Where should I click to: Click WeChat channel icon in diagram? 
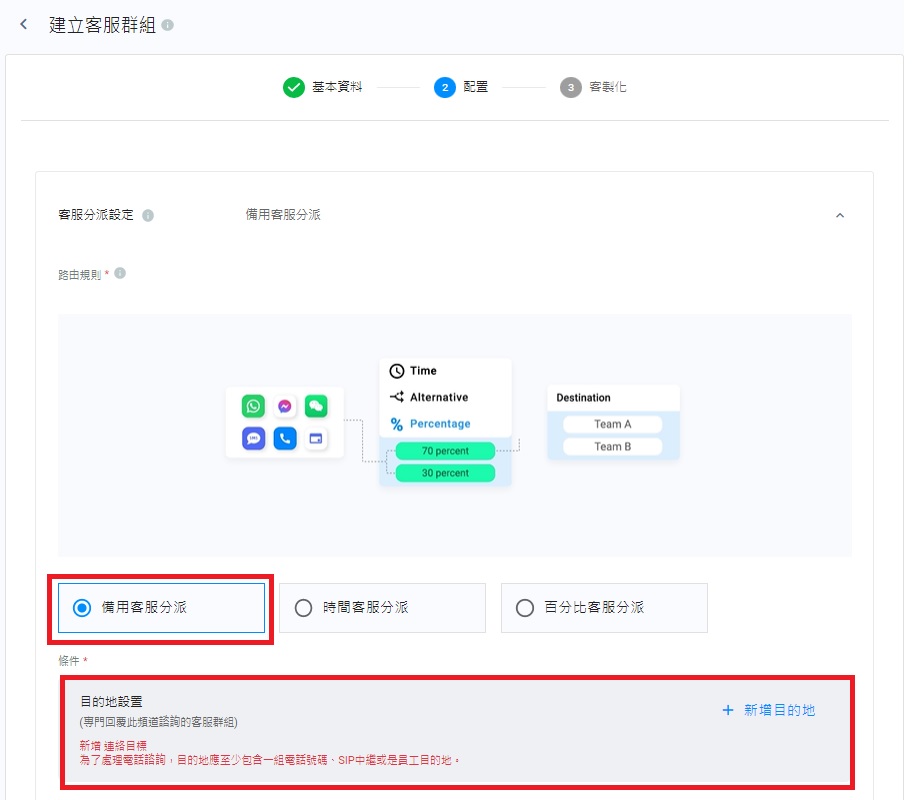click(x=316, y=406)
